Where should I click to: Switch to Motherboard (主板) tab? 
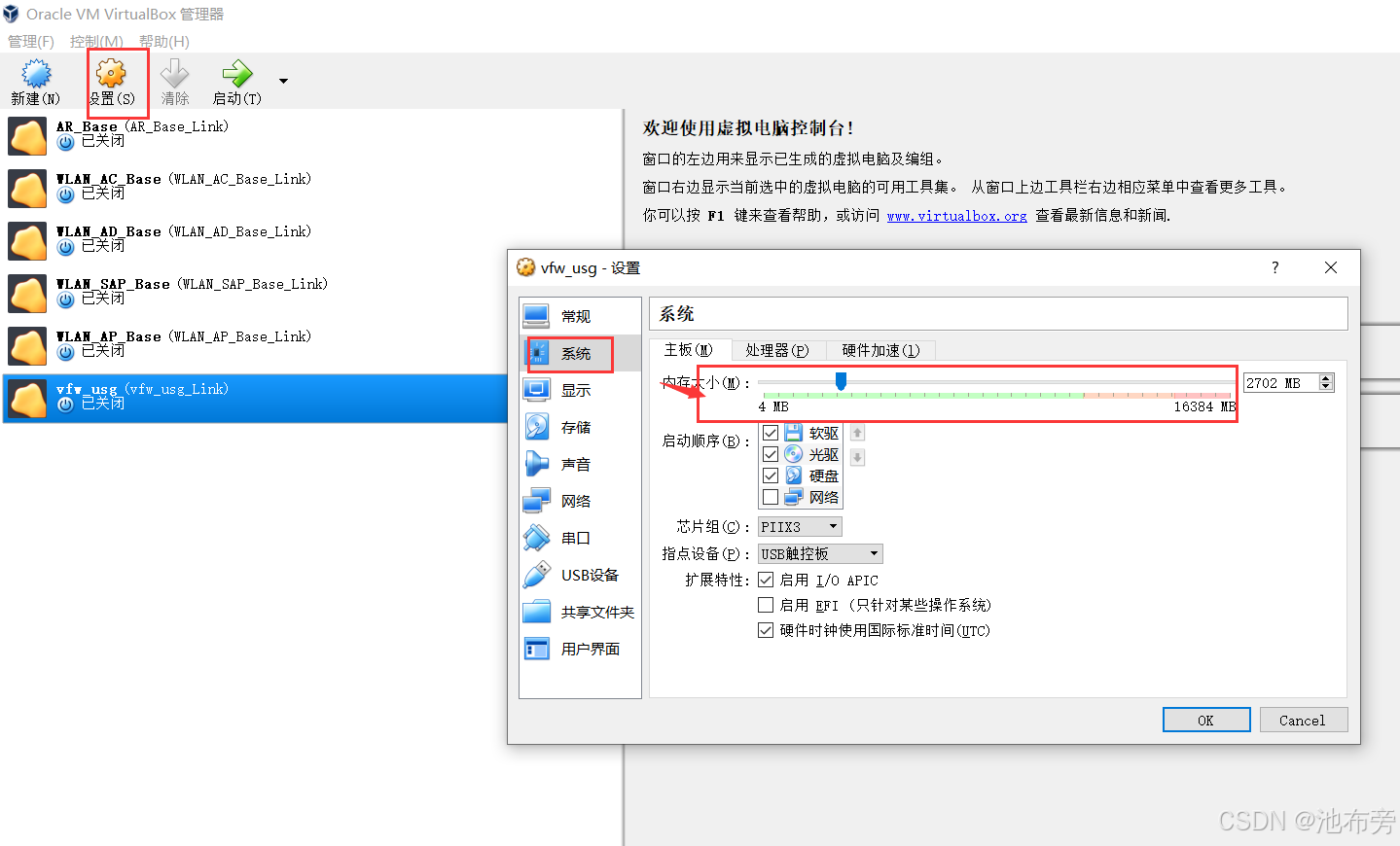tap(689, 350)
